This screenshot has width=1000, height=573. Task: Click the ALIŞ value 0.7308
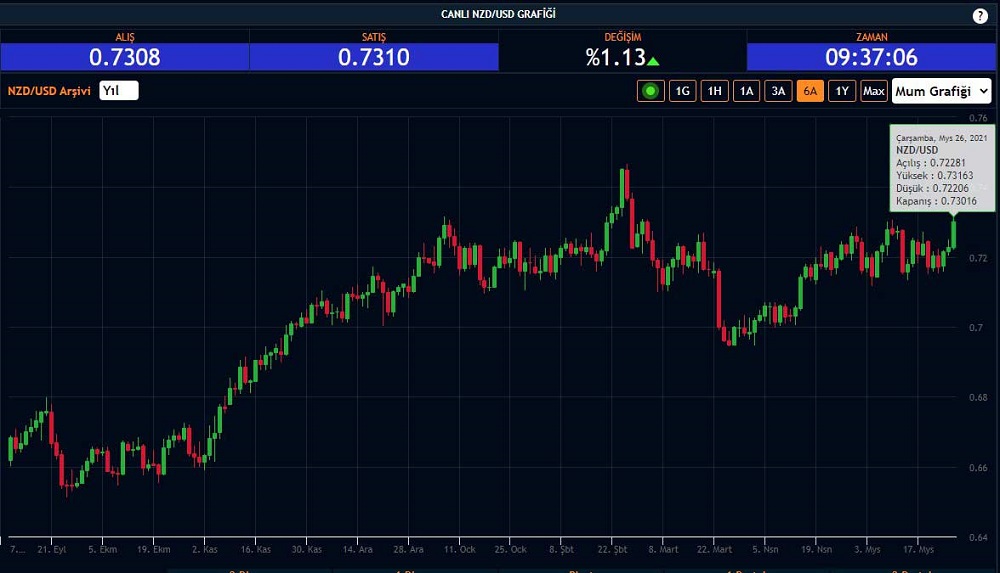(124, 57)
